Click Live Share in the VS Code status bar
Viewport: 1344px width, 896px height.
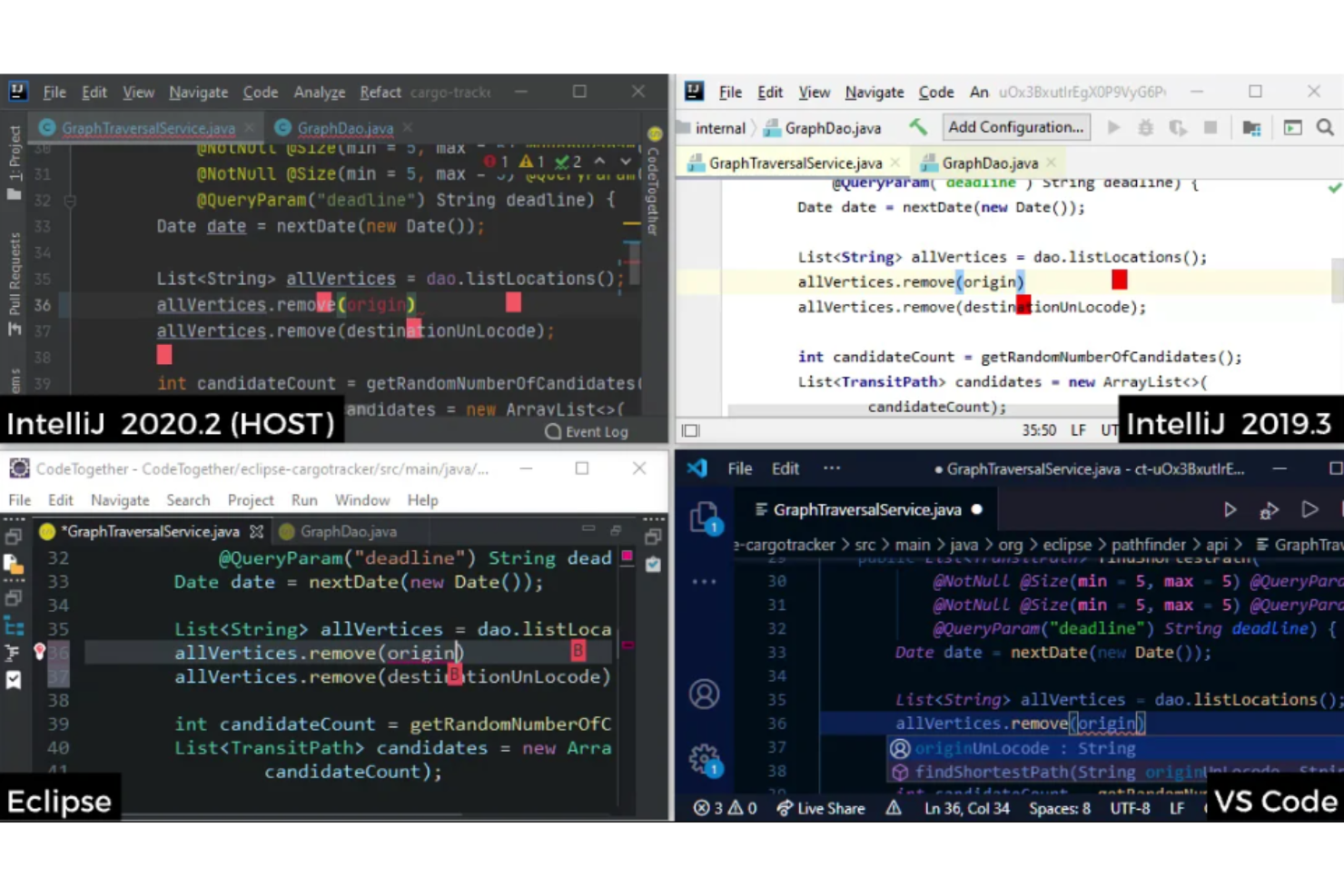tap(820, 808)
